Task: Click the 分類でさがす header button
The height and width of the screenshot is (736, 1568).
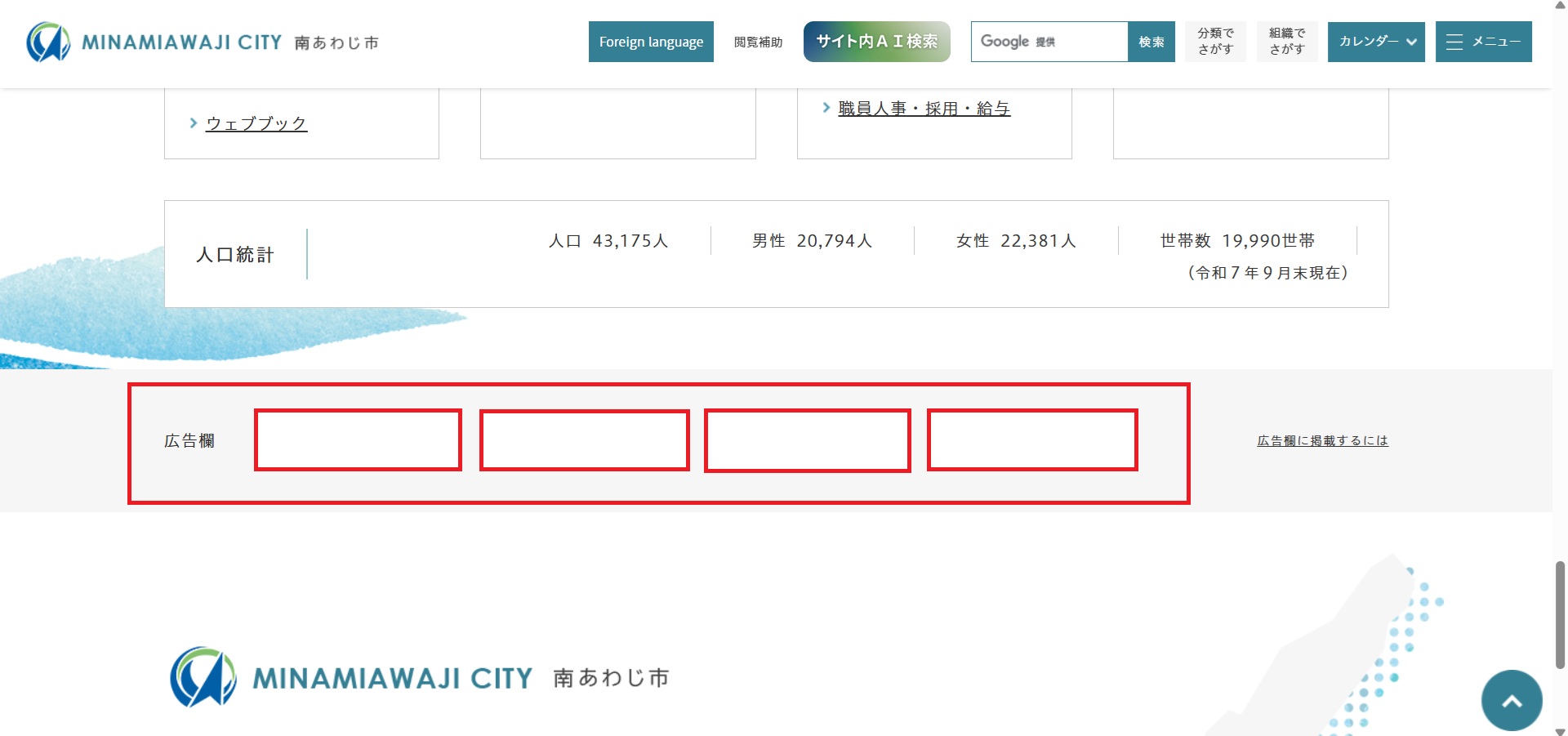Action: 1215,42
